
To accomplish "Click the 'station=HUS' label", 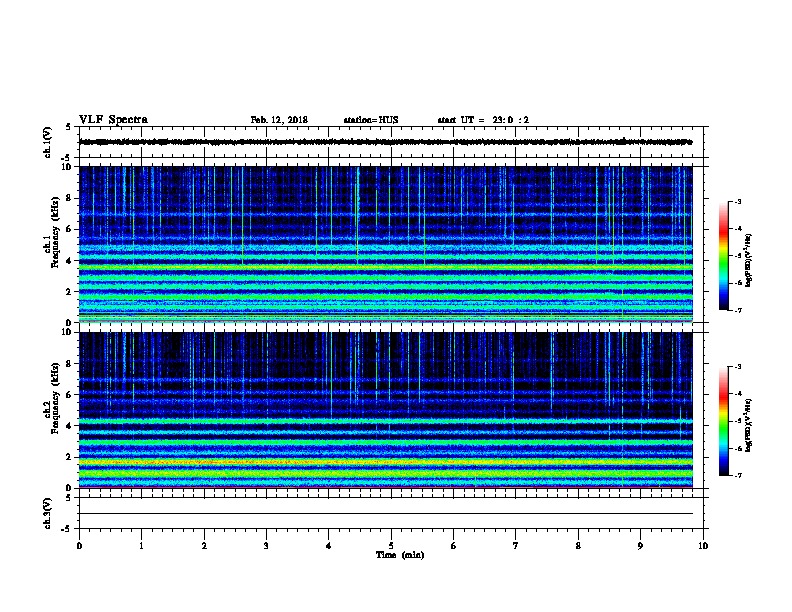I will (x=371, y=120).
